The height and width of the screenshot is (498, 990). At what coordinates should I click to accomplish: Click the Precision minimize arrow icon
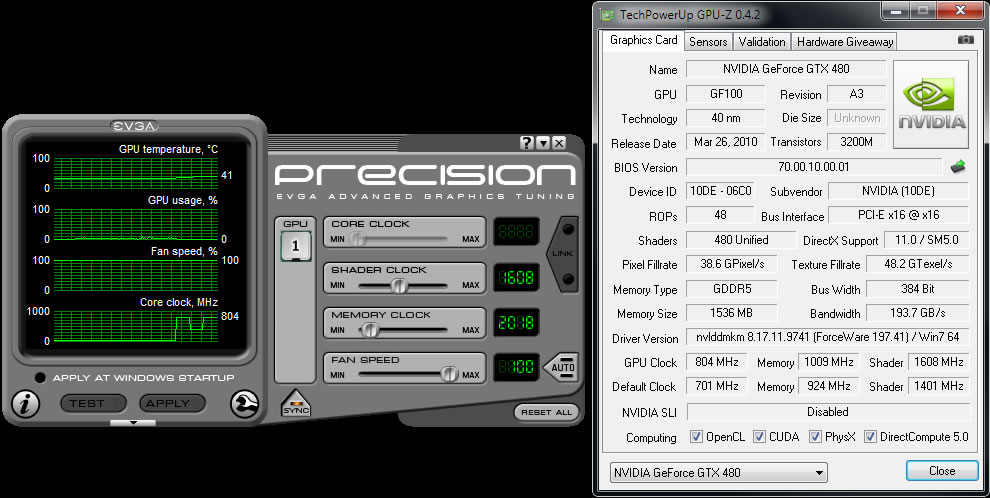543,143
